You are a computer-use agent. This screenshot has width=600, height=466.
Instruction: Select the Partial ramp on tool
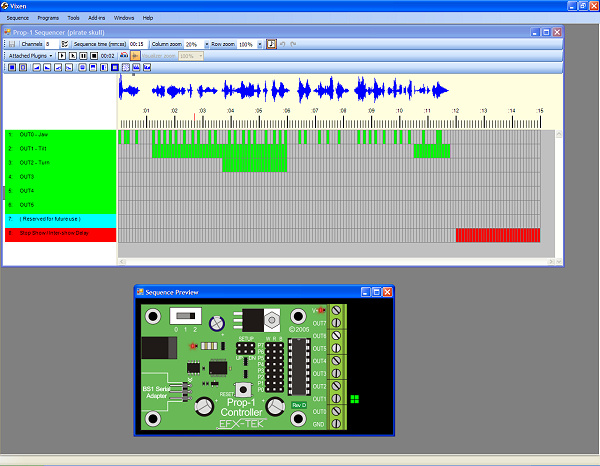[x=58, y=68]
